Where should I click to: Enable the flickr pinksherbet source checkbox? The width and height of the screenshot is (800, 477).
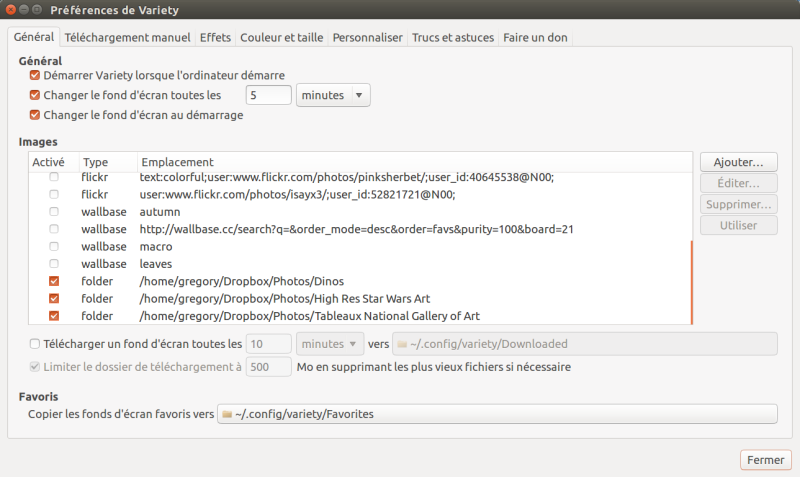point(54,177)
